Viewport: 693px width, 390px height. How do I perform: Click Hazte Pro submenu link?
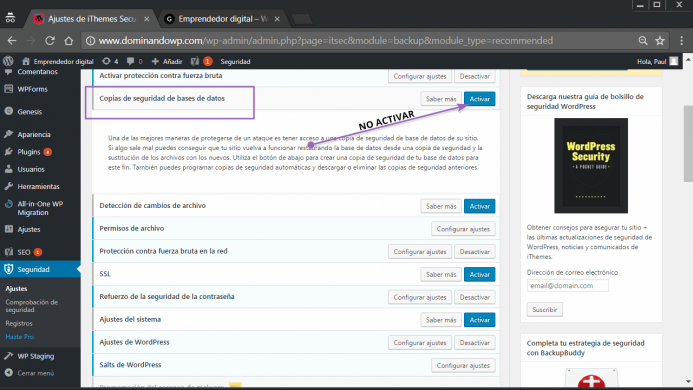19,336
